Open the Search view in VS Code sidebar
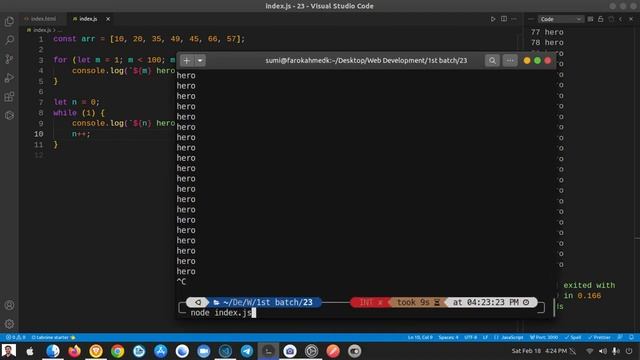The width and height of the screenshot is (640, 360). tap(9, 40)
